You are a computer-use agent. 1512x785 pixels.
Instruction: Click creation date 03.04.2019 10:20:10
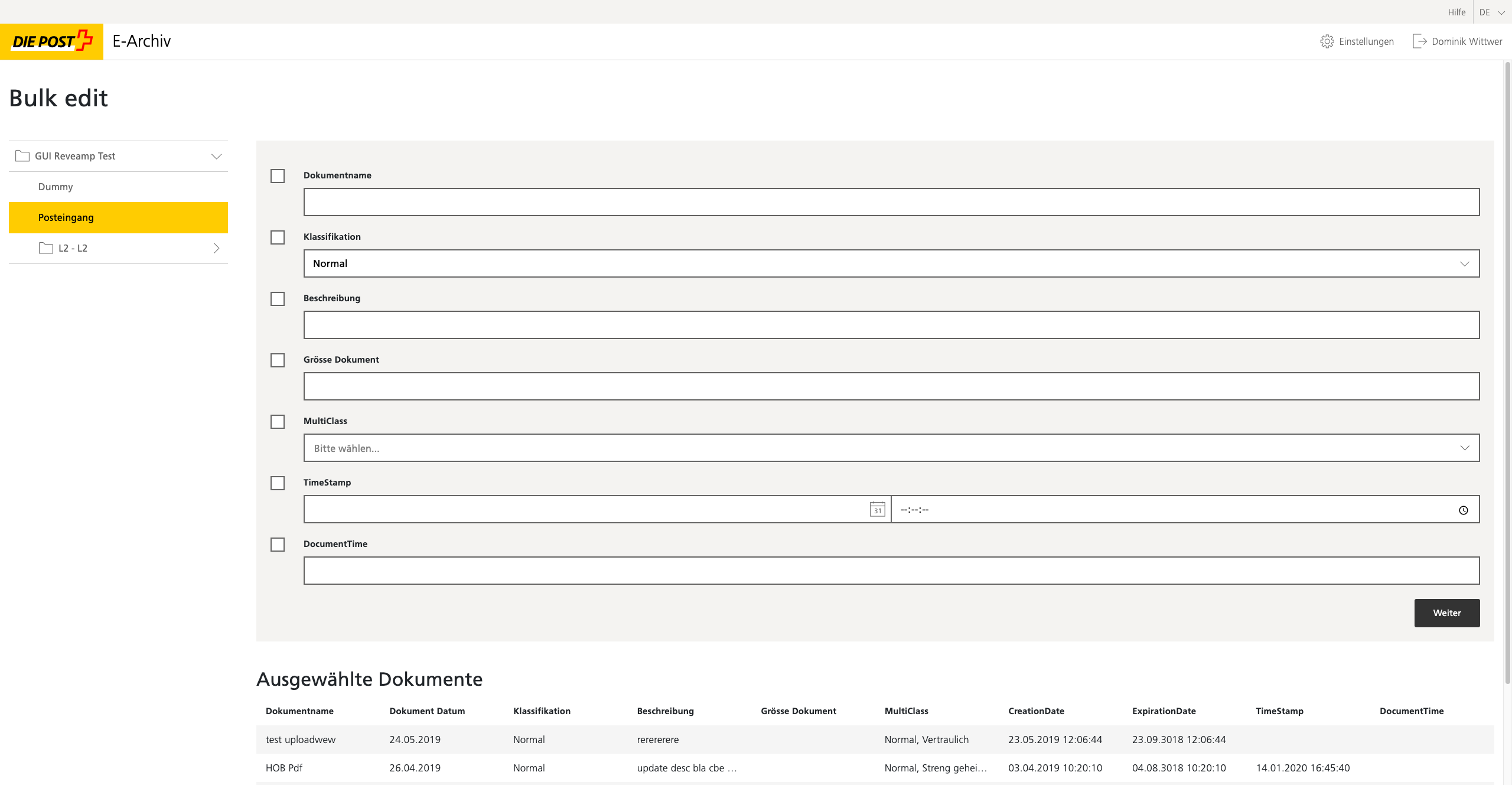[1055, 768]
